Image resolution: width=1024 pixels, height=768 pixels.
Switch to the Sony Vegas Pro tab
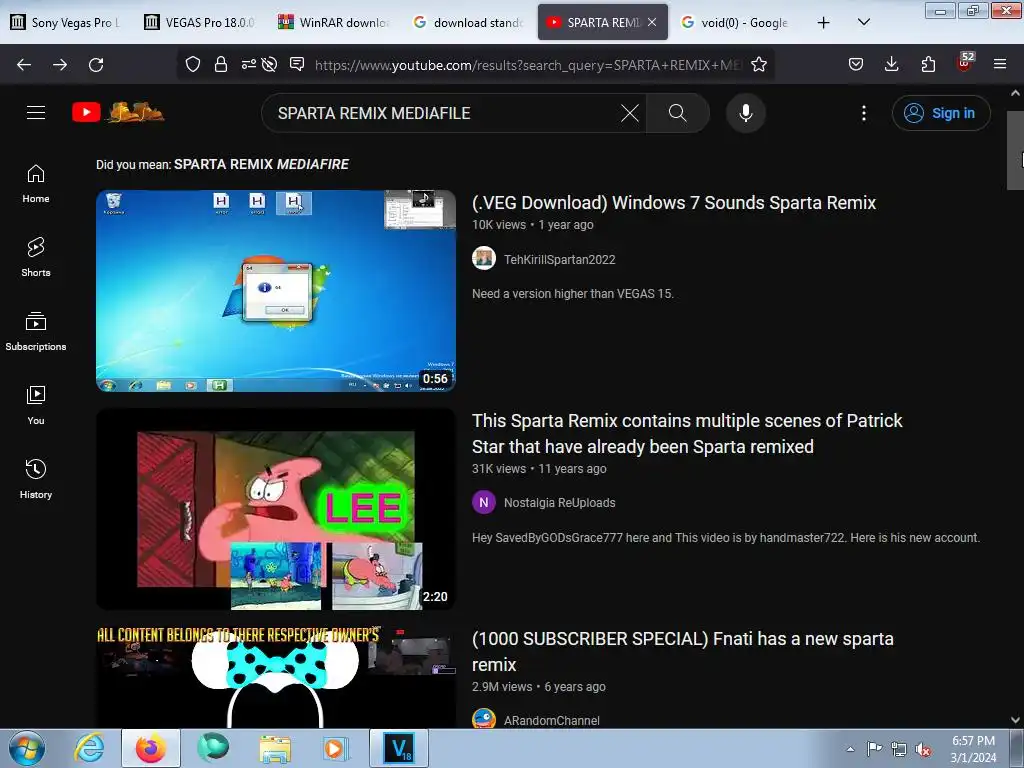pyautogui.click(x=66, y=22)
